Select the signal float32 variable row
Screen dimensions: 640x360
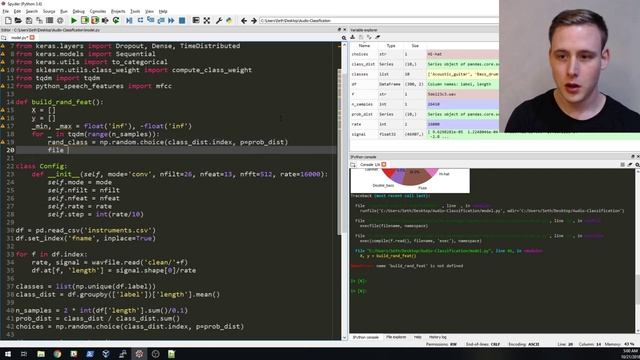(424, 134)
